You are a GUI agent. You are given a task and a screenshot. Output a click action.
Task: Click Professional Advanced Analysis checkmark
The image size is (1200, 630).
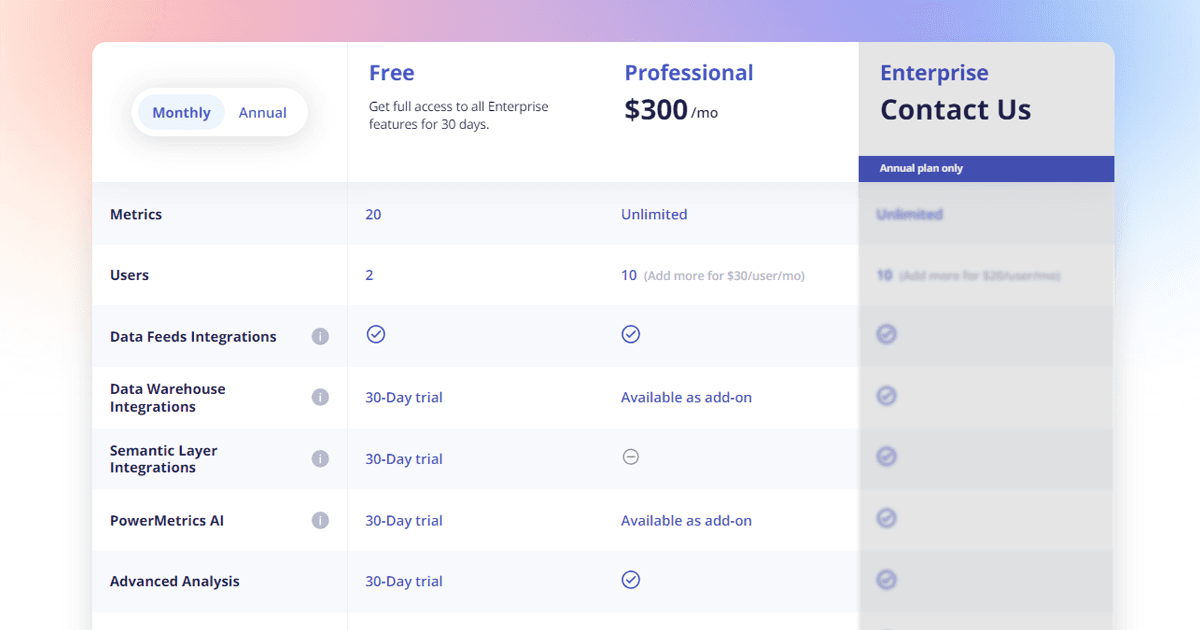pyautogui.click(x=631, y=580)
